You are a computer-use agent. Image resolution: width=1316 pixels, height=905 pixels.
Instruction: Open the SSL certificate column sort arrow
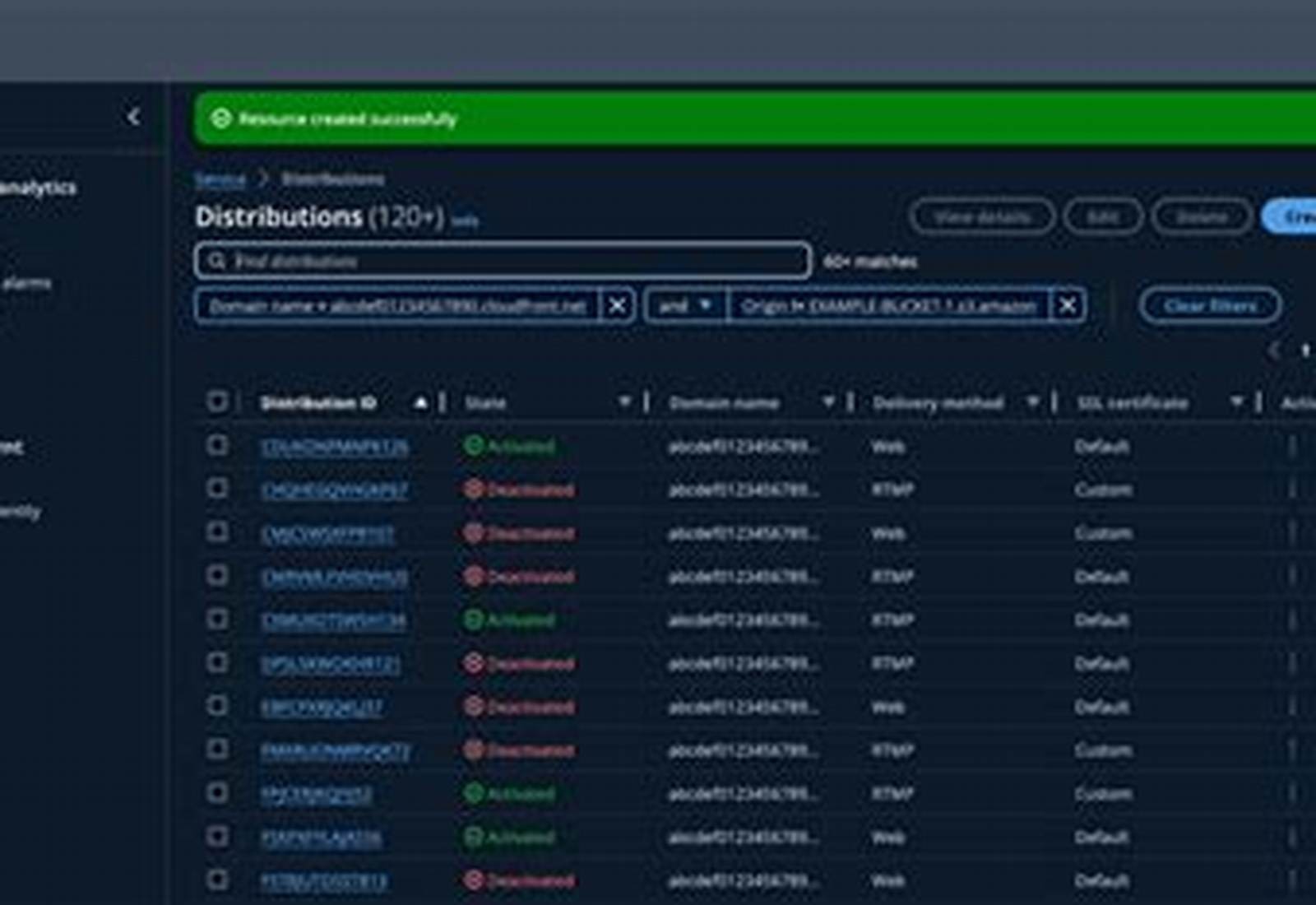(1236, 402)
